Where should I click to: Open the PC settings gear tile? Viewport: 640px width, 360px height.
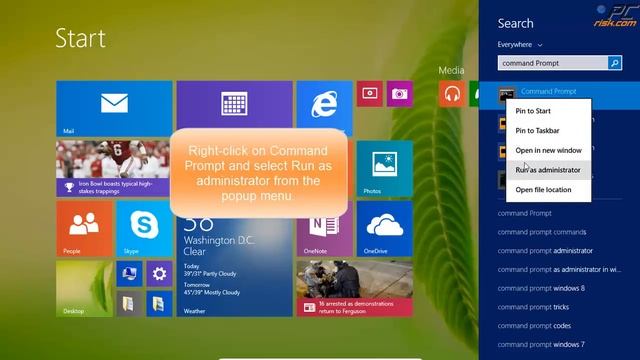pyautogui.click(x=159, y=273)
